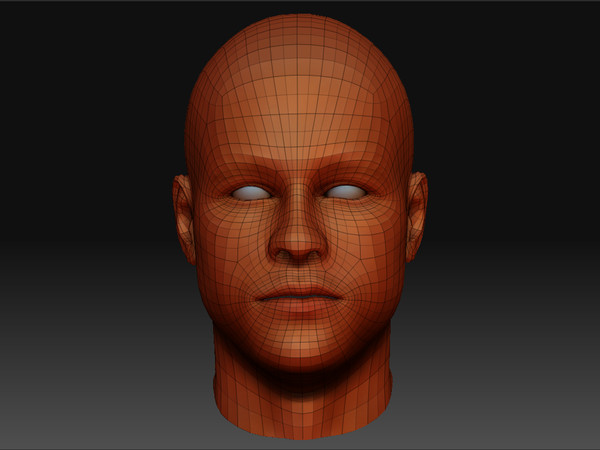The image size is (600, 450).
Task: Click the ear on the image's left side
Action: point(184,220)
